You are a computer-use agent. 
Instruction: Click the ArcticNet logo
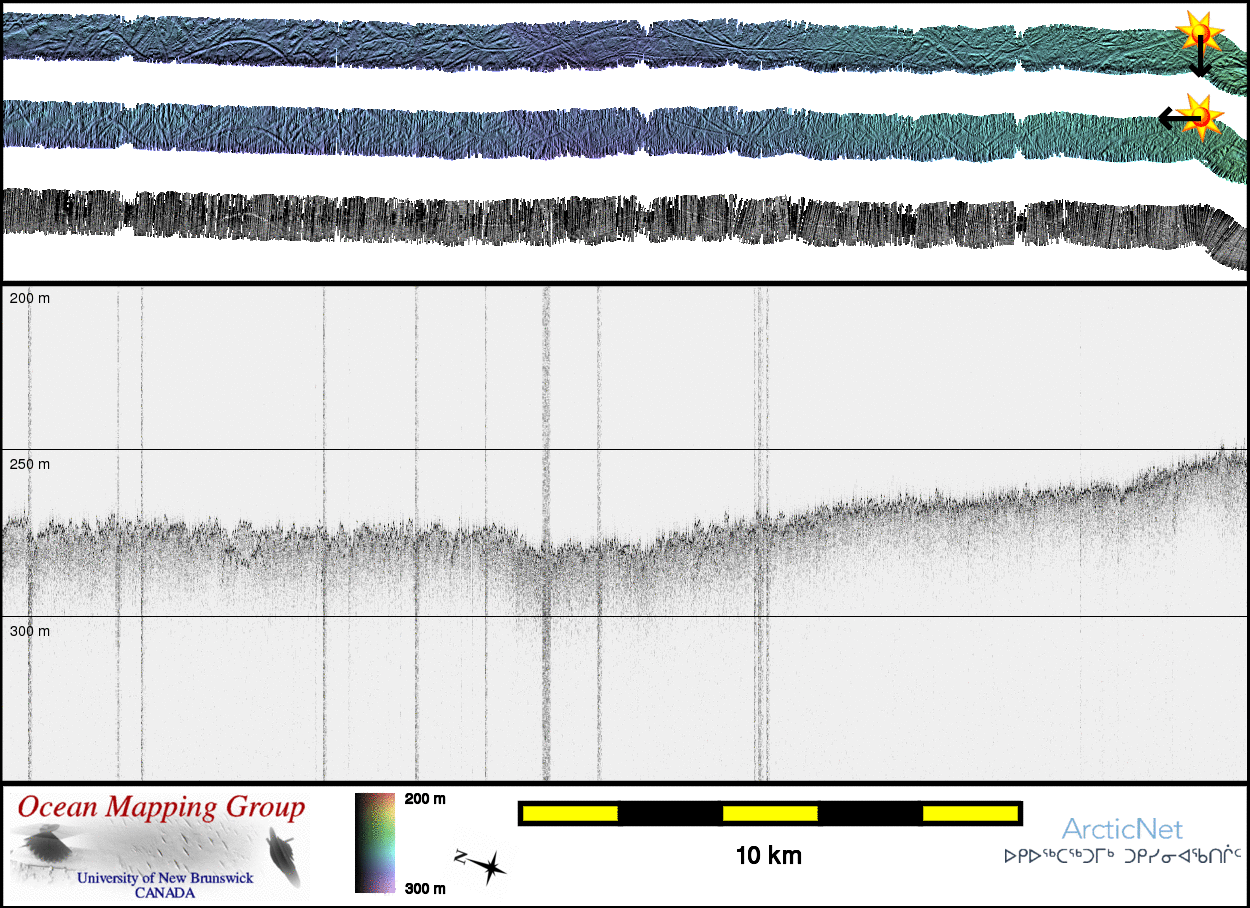[x=1121, y=829]
